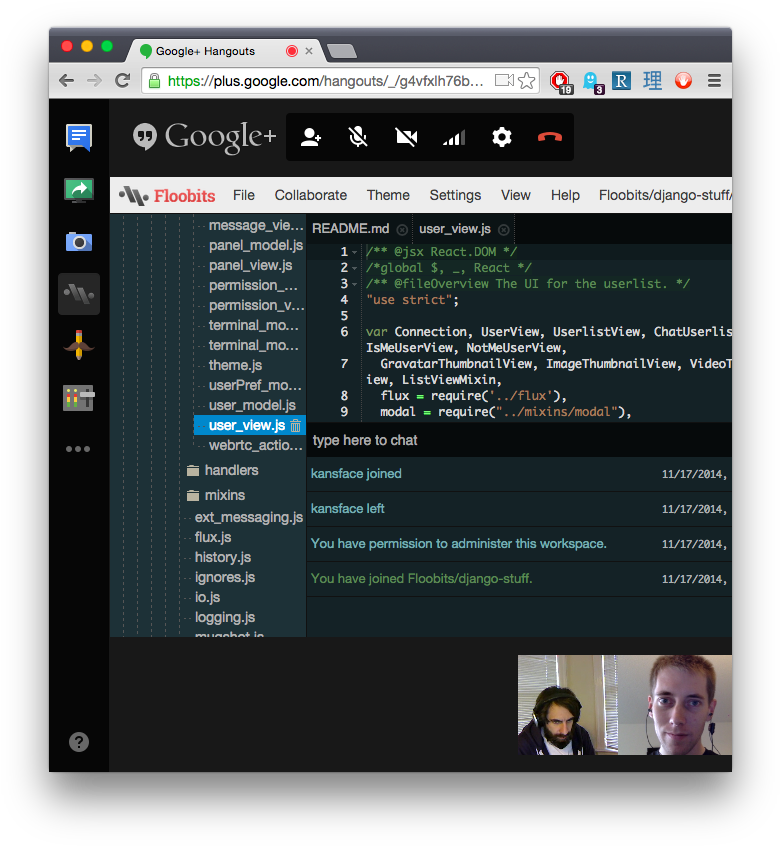
Task: Click the camera icon in address bar
Action: [504, 80]
